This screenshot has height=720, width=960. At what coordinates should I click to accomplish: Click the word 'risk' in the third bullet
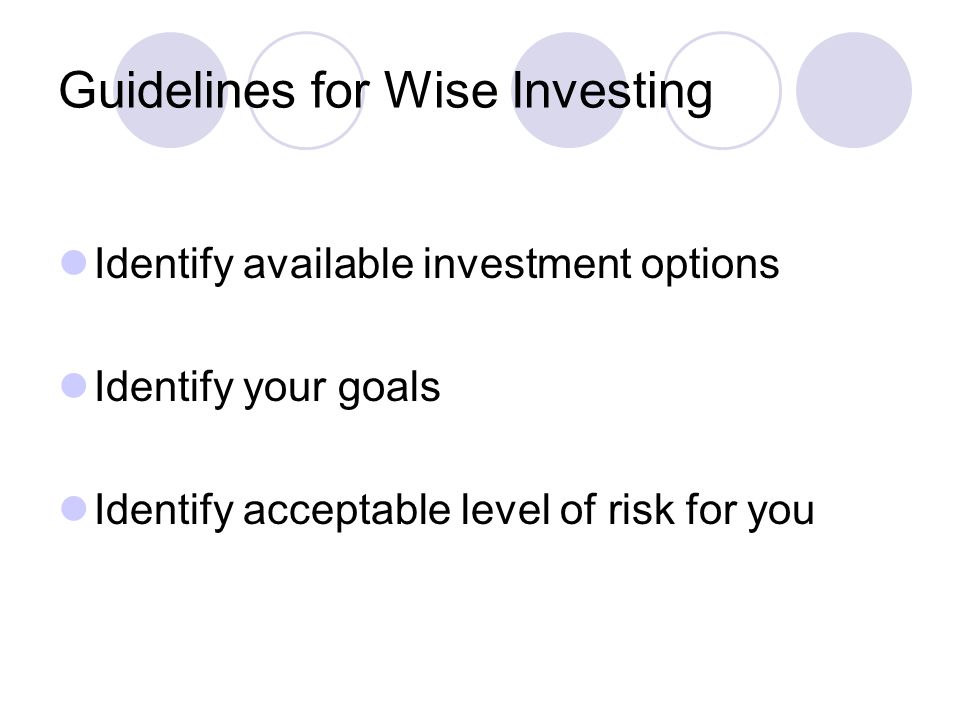641,509
